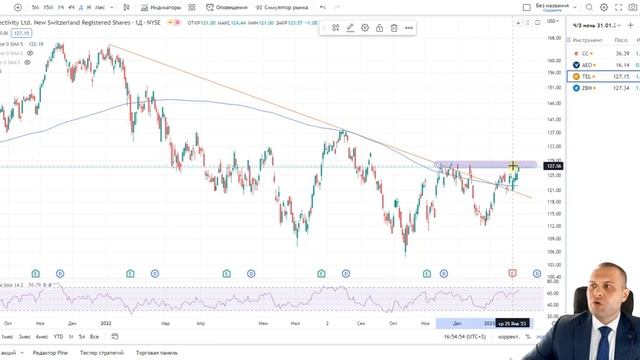The width and height of the screenshot is (640, 360).
Task: Open the Тестер стратегий tab
Action: pyautogui.click(x=102, y=353)
